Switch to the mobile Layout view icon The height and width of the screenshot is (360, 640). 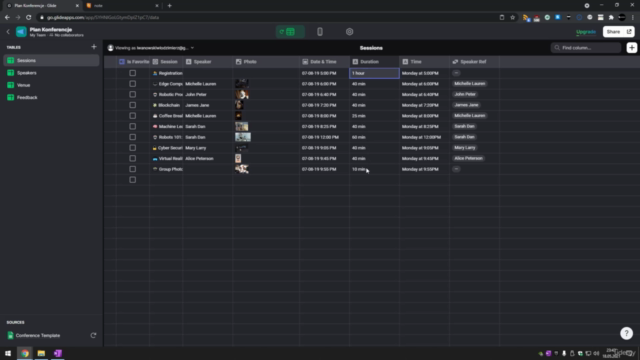[x=320, y=32]
